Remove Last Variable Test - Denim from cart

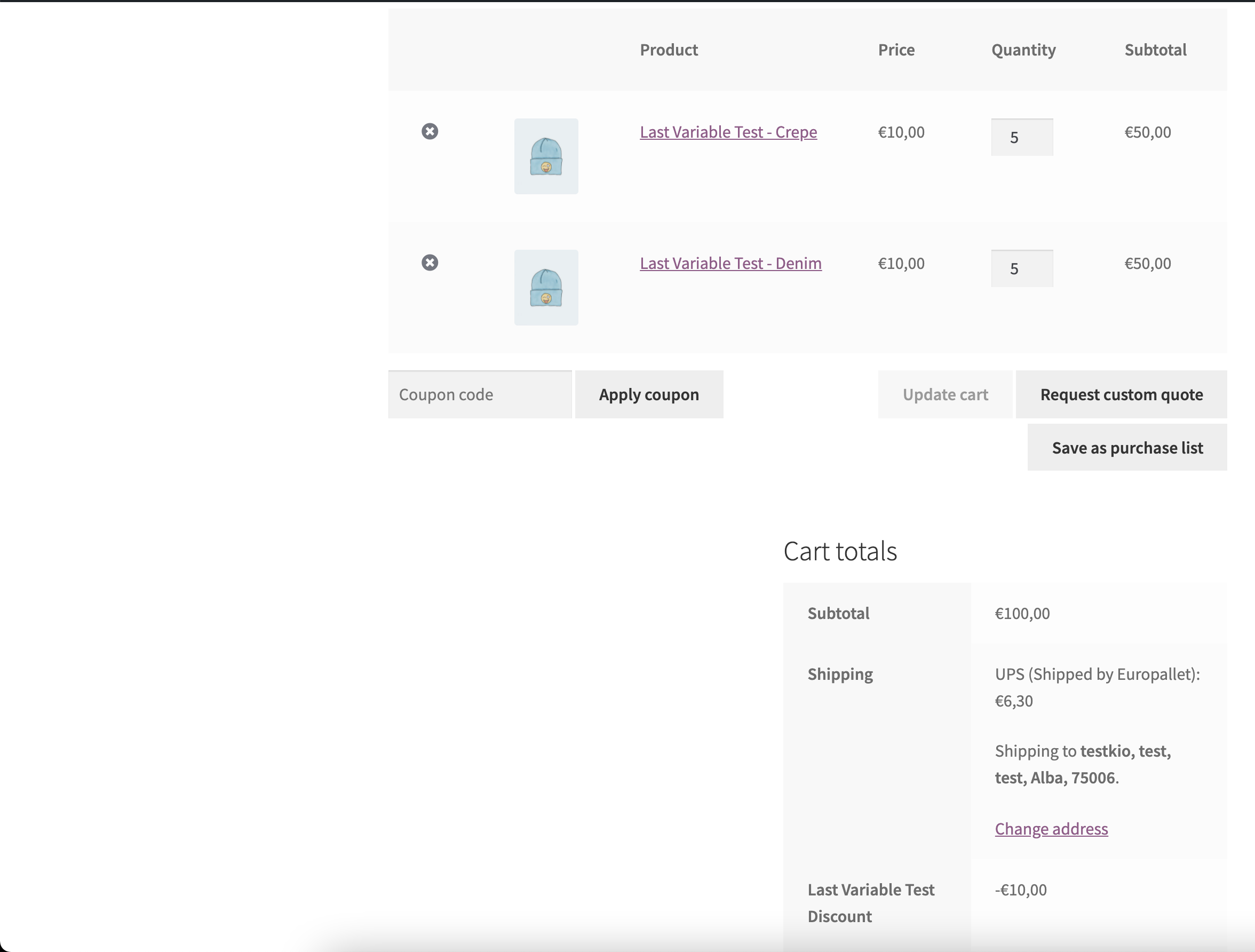point(430,263)
